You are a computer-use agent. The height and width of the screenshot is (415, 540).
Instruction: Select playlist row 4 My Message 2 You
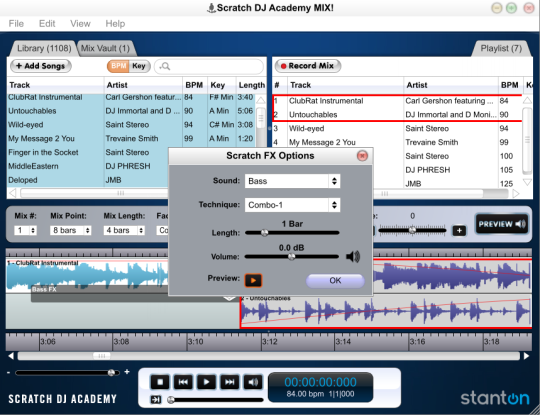(397, 142)
